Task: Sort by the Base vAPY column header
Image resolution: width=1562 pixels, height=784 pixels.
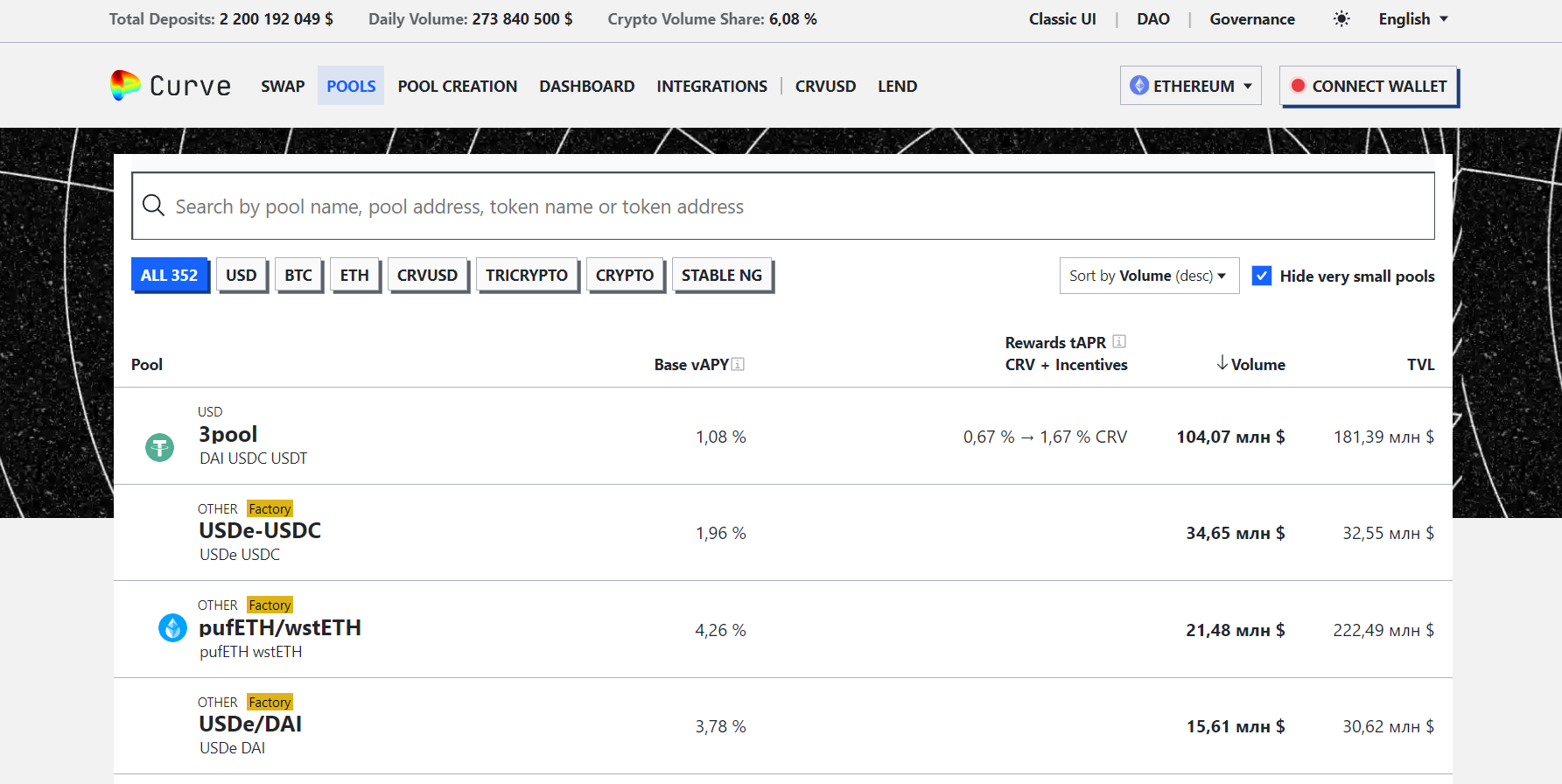Action: coord(691,364)
